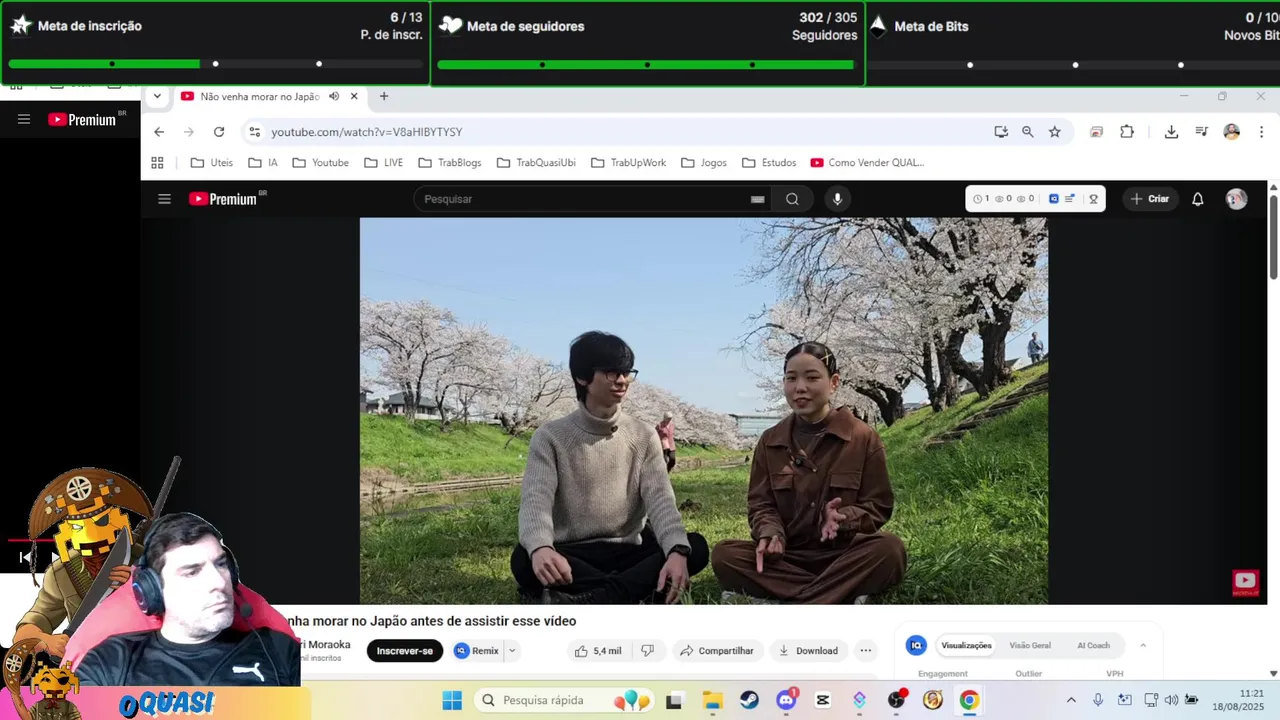The height and width of the screenshot is (720, 1280).
Task: Bookmark this page with the star icon
Action: 1054,132
